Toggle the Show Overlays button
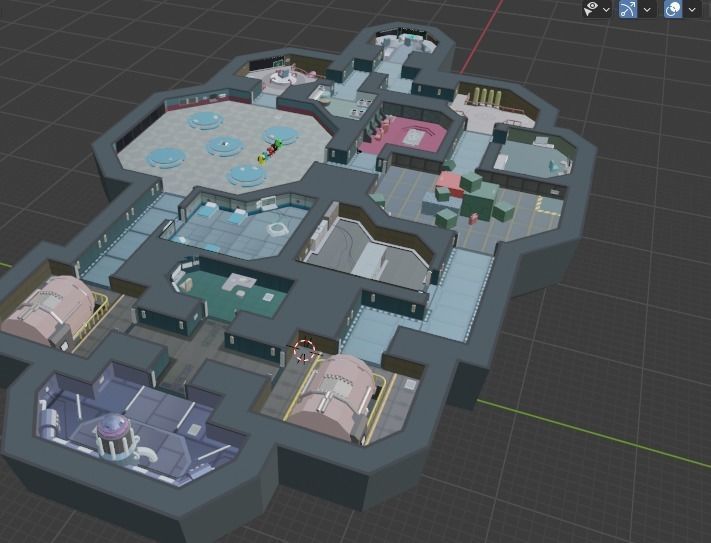The width and height of the screenshot is (711, 543). click(x=673, y=9)
